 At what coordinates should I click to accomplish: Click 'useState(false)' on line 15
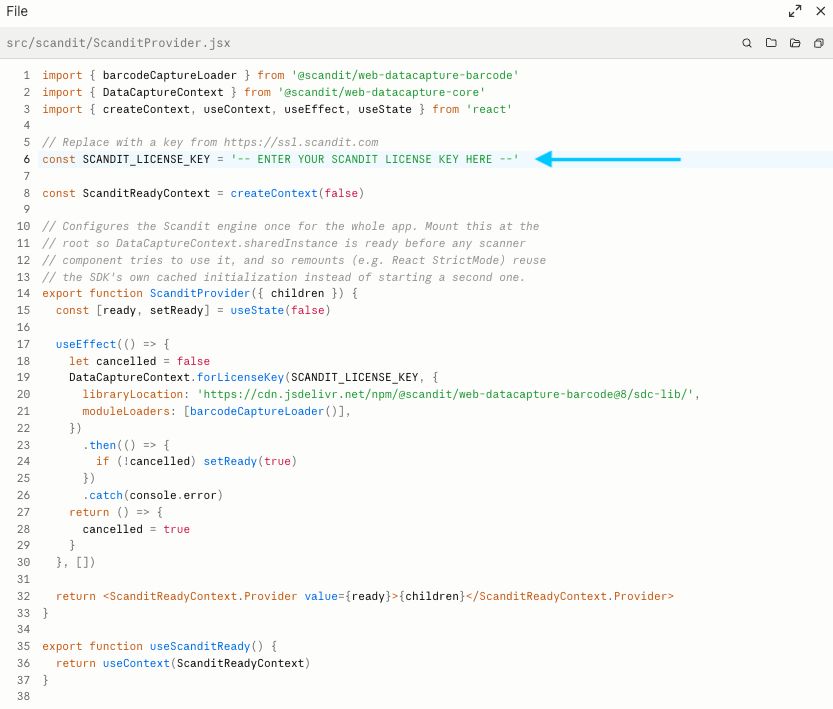click(280, 310)
